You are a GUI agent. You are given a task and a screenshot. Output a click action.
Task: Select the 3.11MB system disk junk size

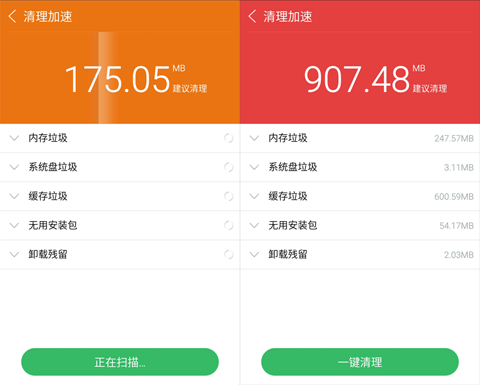(459, 167)
